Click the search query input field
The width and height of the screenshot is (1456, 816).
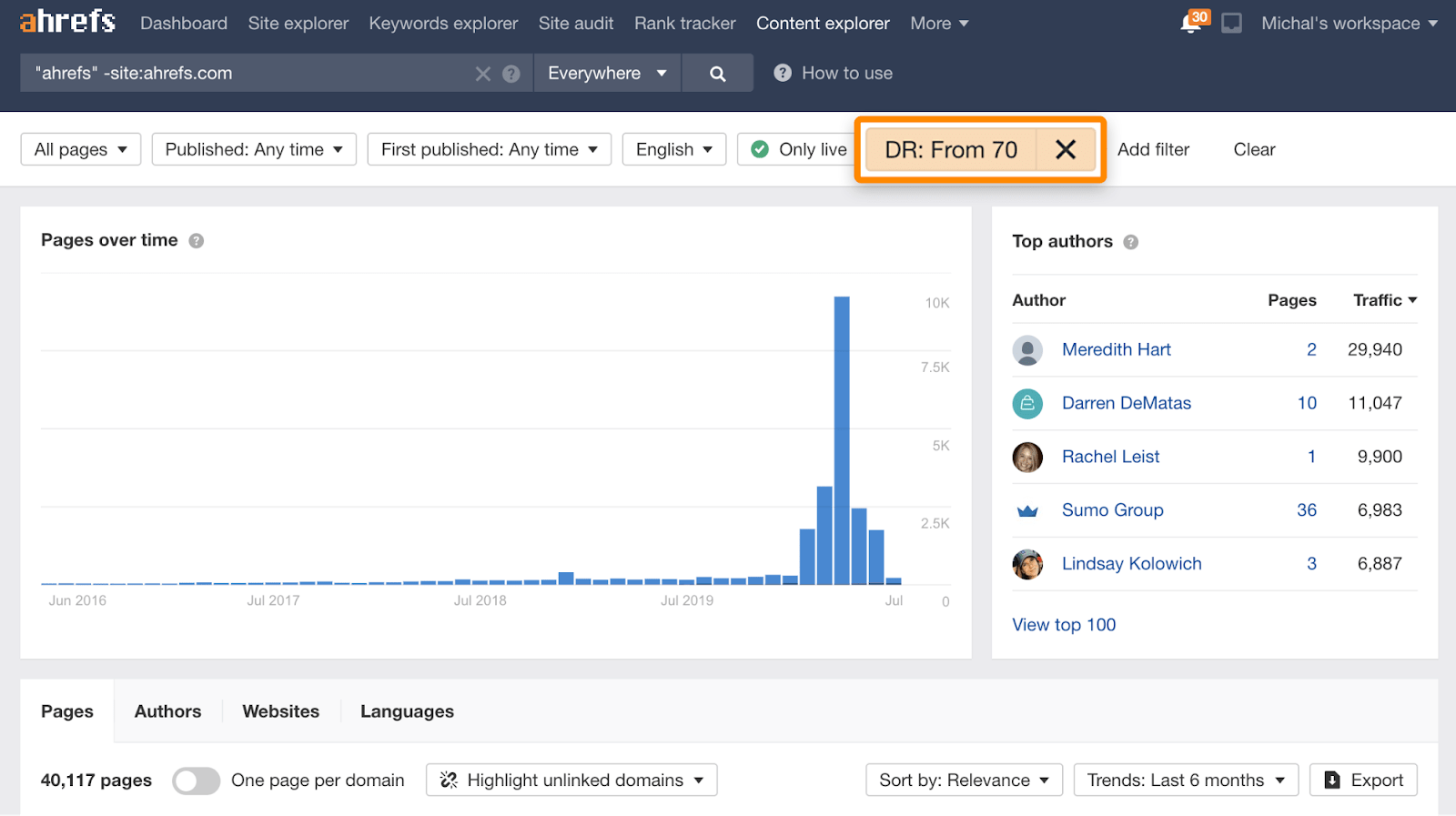[x=250, y=74]
